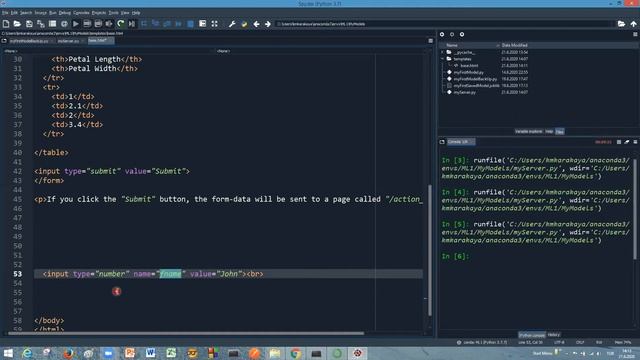Switch to the Help pane tab
The width and height of the screenshot is (640, 360).
[x=549, y=131]
